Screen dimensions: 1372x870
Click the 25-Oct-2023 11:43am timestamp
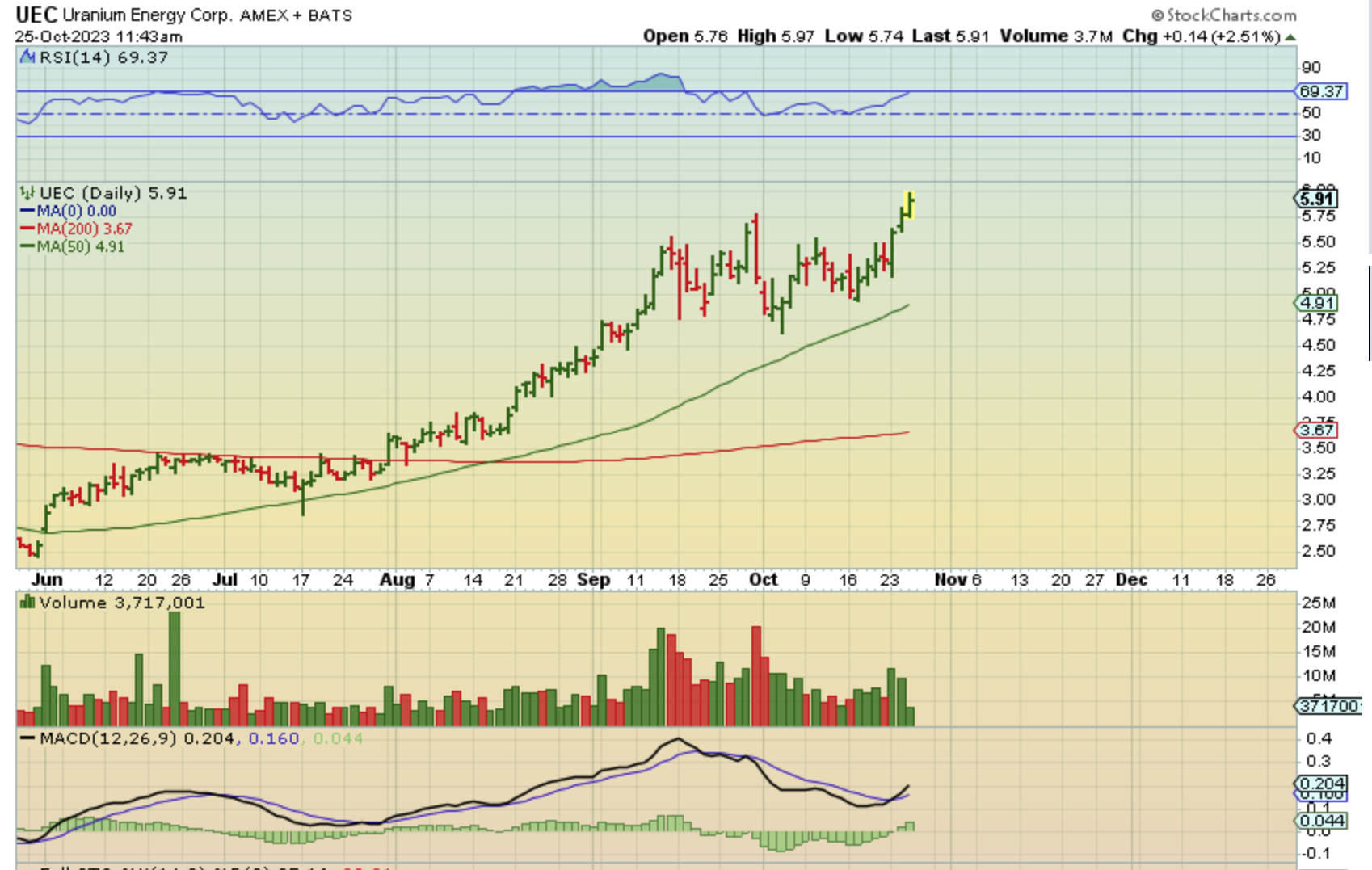[99, 36]
